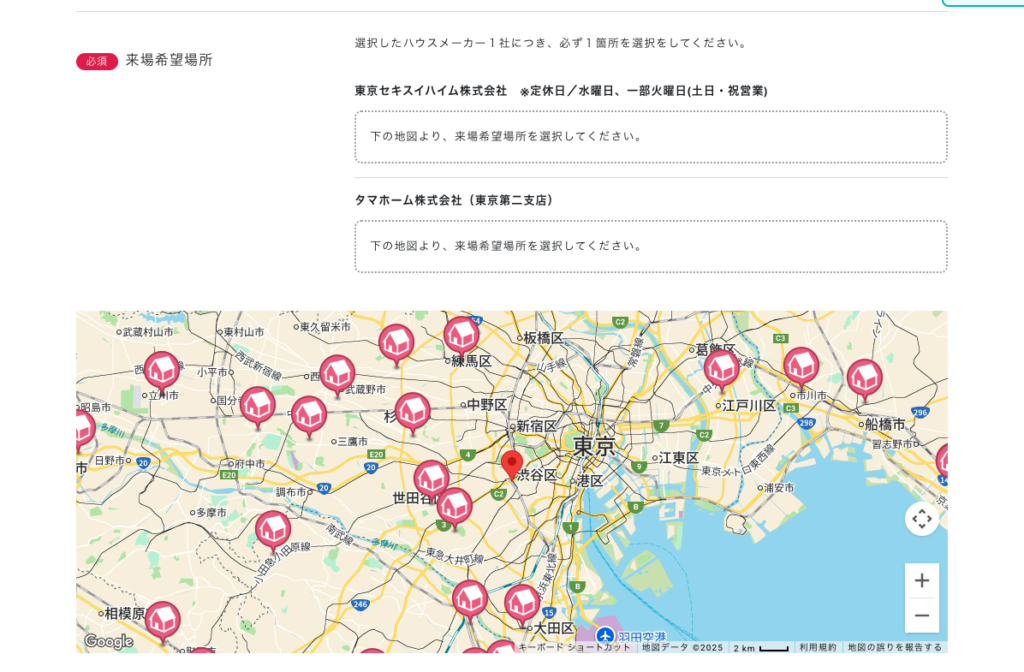Click the タマホーム venue selection box
This screenshot has width=1024, height=672.
[x=650, y=247]
